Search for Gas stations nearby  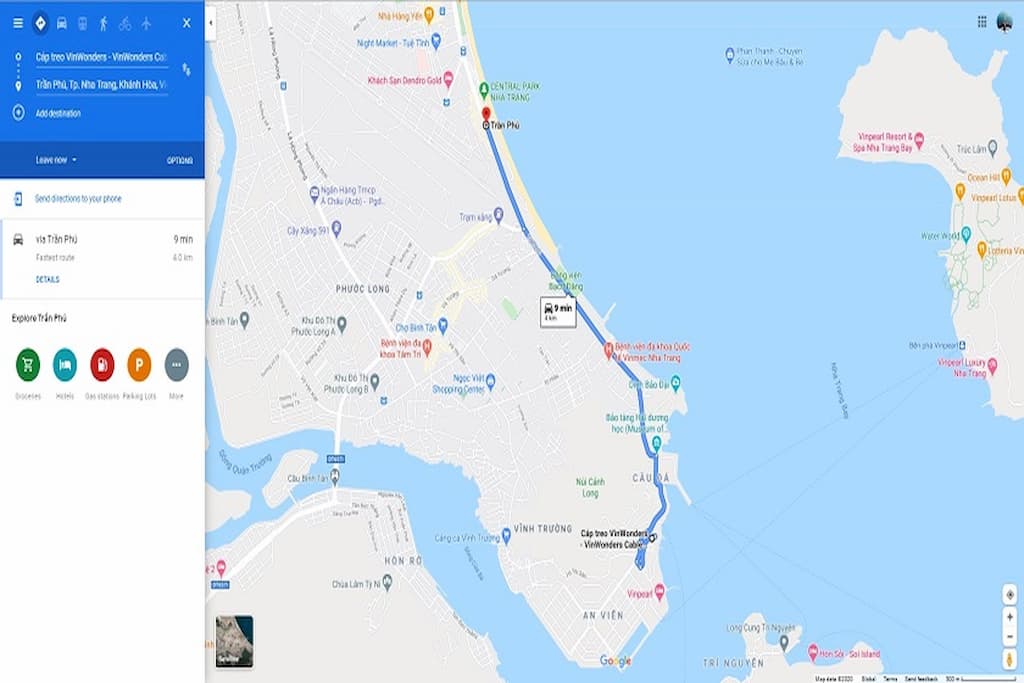click(102, 364)
